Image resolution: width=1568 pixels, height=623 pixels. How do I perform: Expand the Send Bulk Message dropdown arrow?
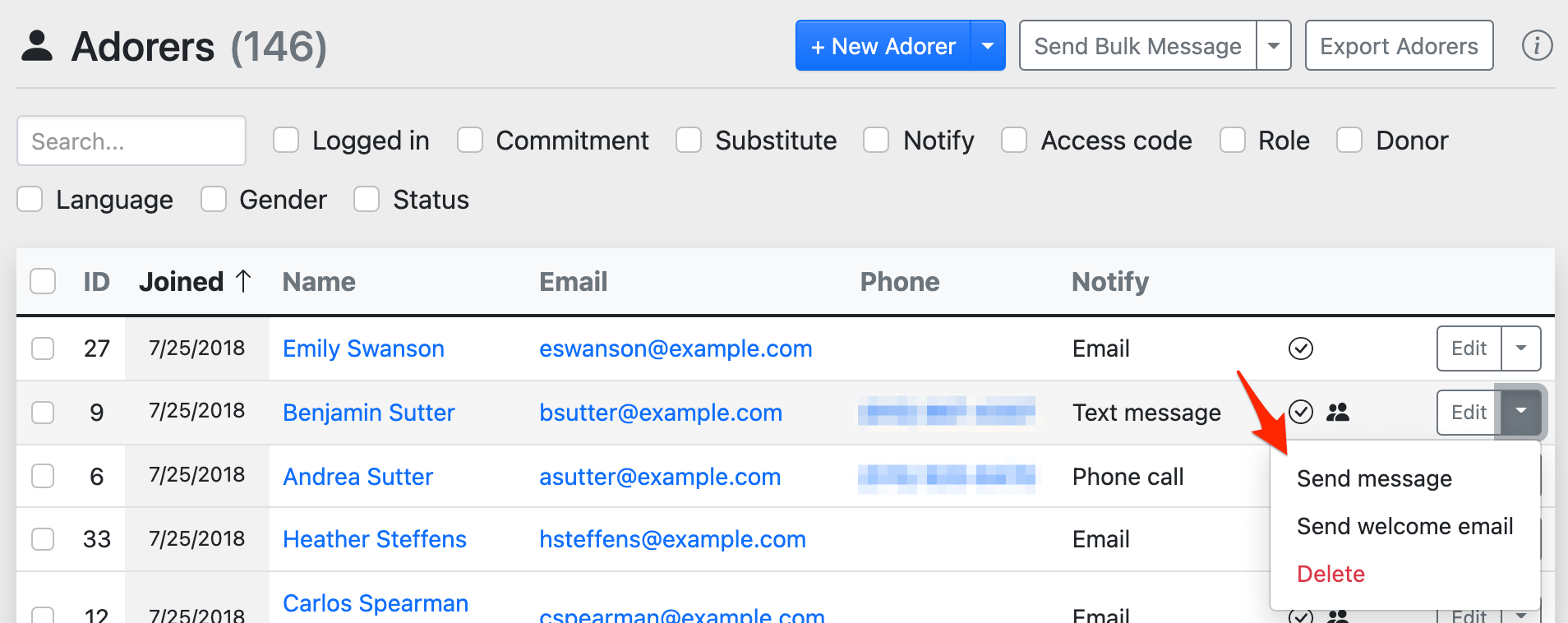pyautogui.click(x=1274, y=46)
